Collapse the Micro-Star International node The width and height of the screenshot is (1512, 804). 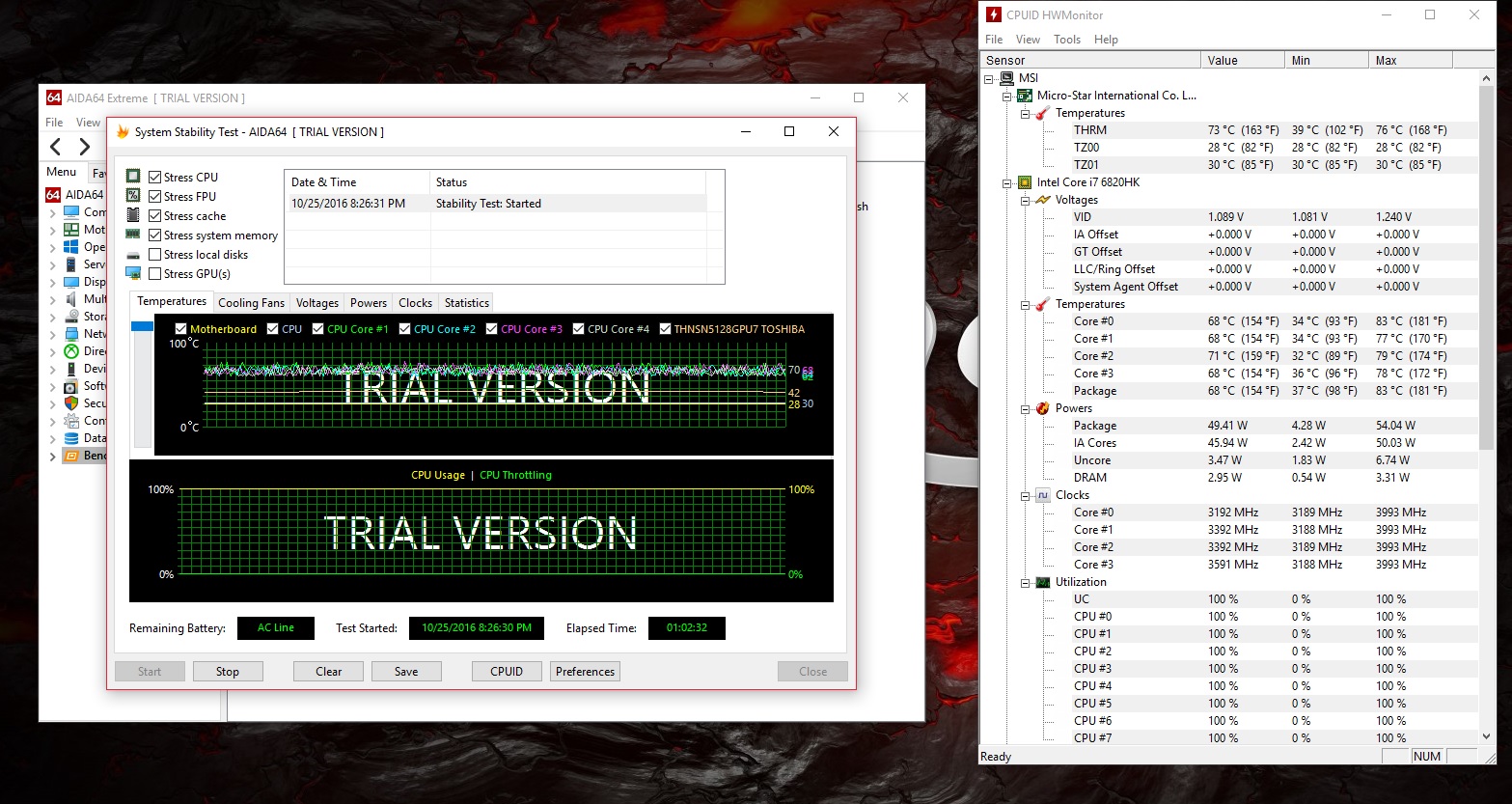tap(1007, 96)
